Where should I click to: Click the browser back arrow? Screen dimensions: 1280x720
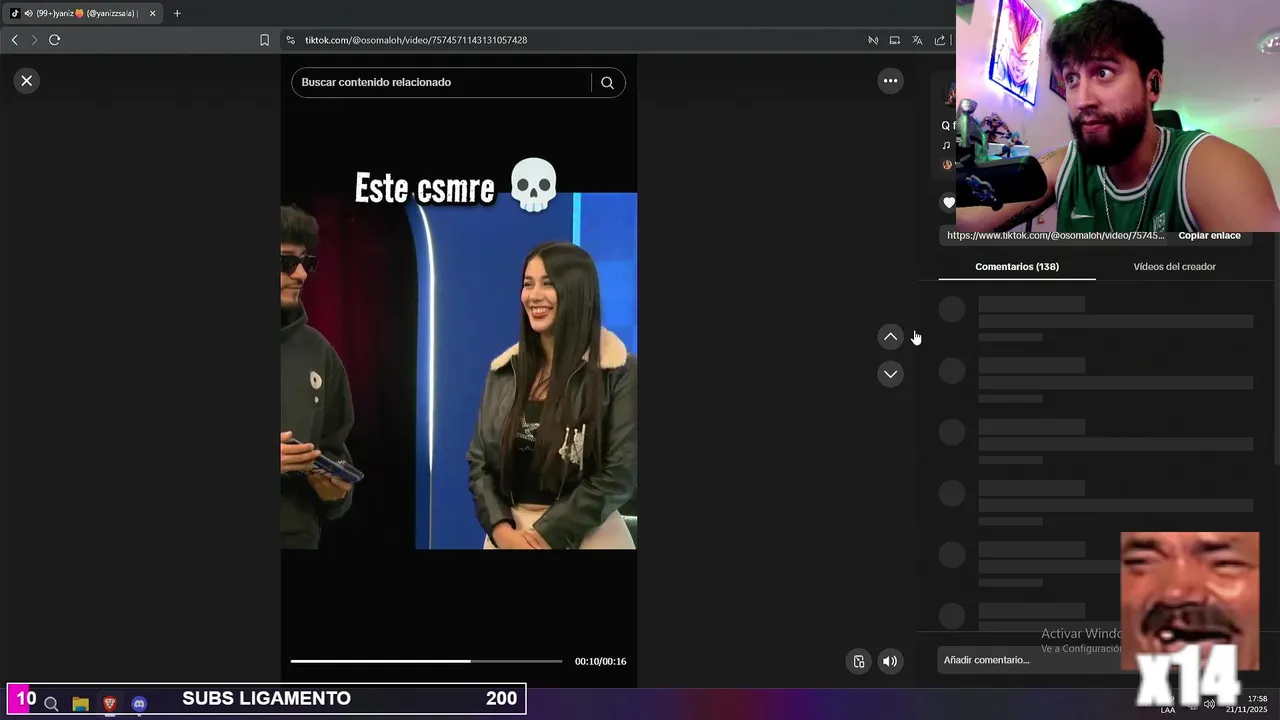coord(14,40)
